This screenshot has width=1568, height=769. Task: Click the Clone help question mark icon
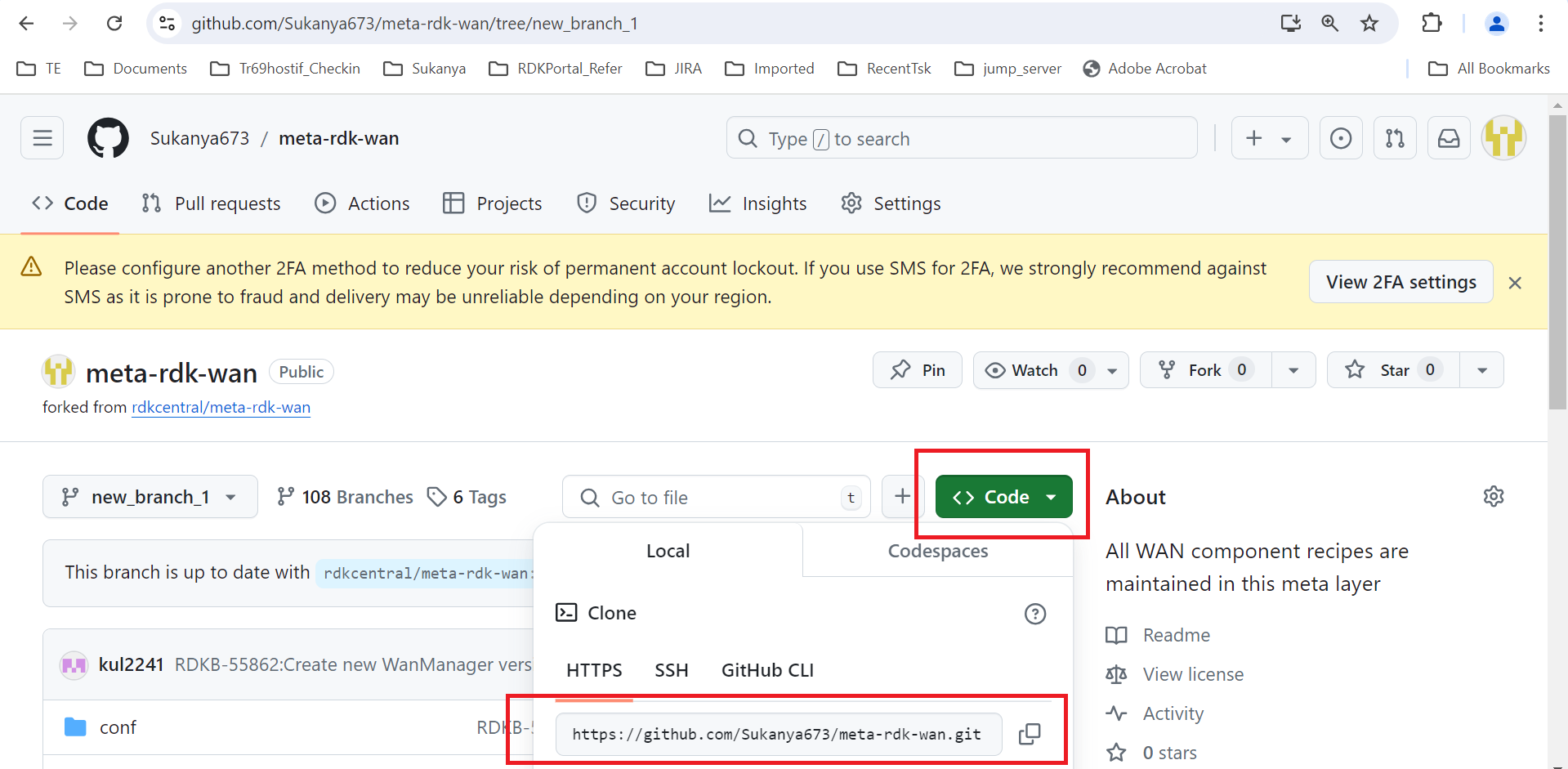click(x=1035, y=614)
